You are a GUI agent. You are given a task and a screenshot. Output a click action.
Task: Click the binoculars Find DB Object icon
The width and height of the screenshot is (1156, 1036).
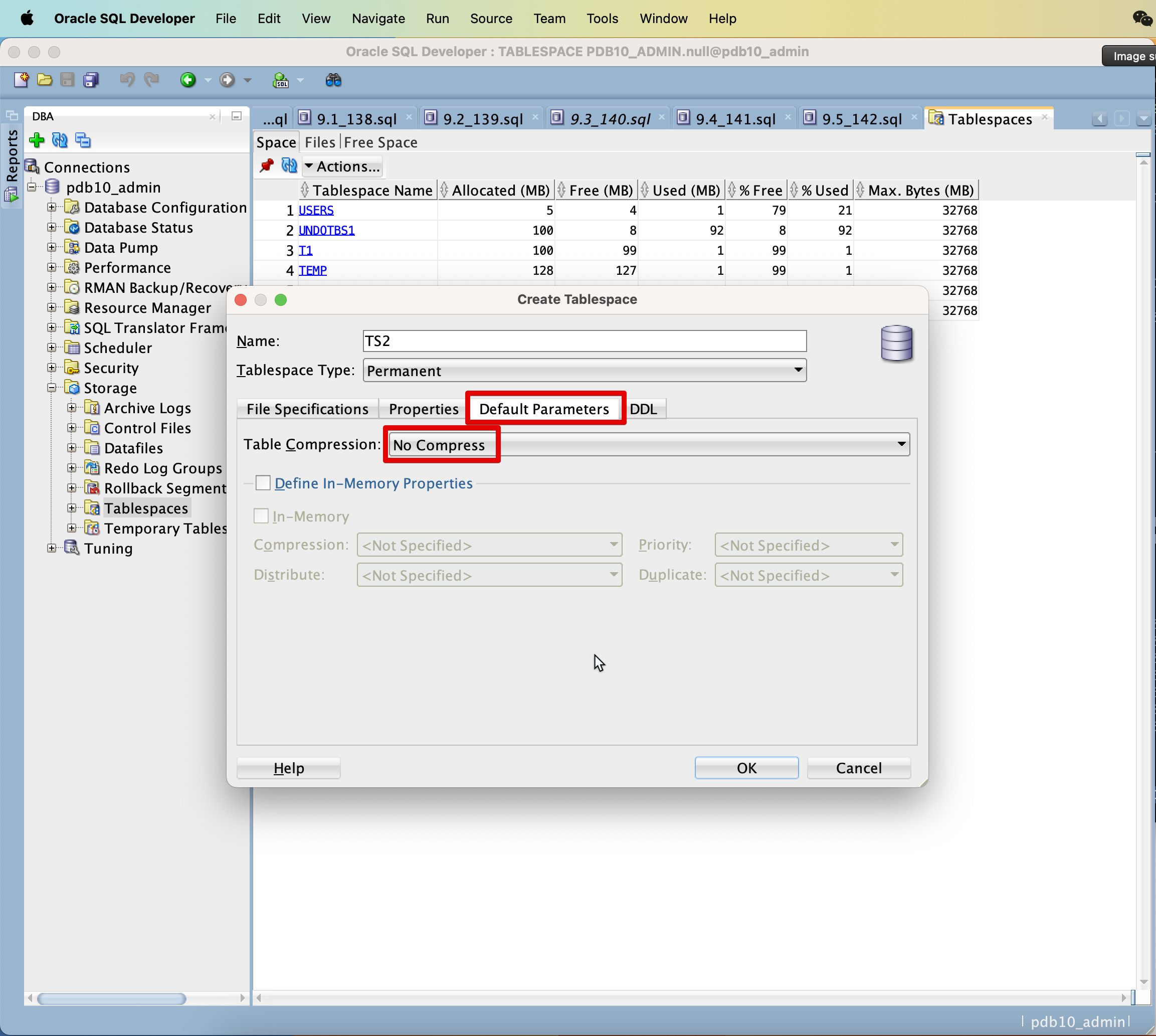[x=333, y=80]
